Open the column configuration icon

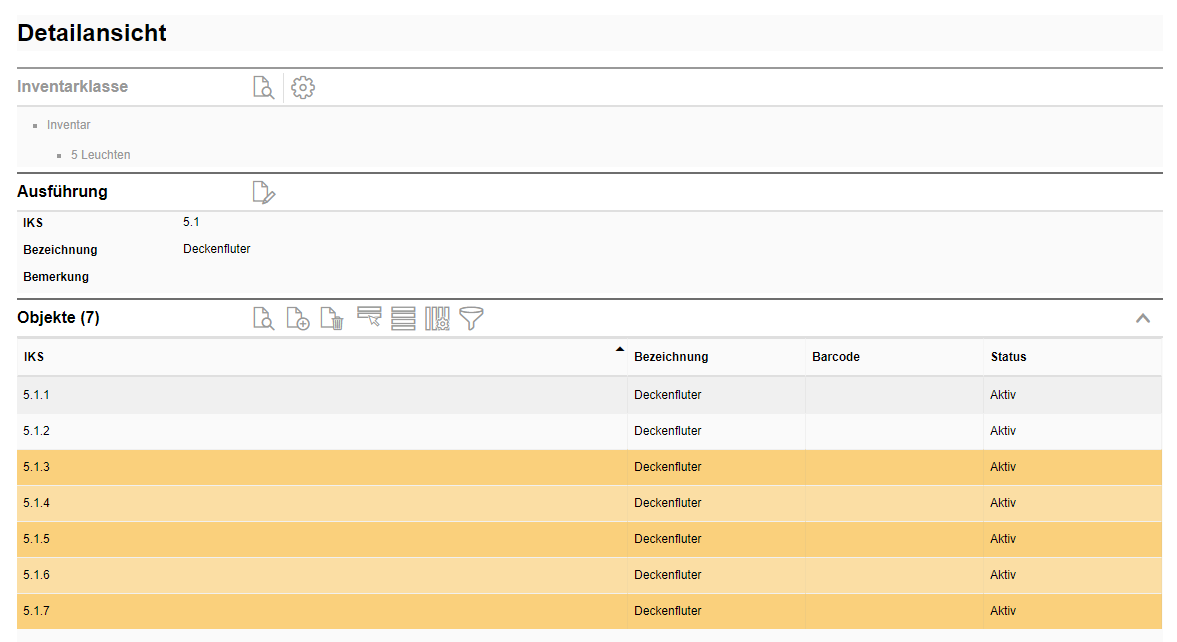pos(437,319)
